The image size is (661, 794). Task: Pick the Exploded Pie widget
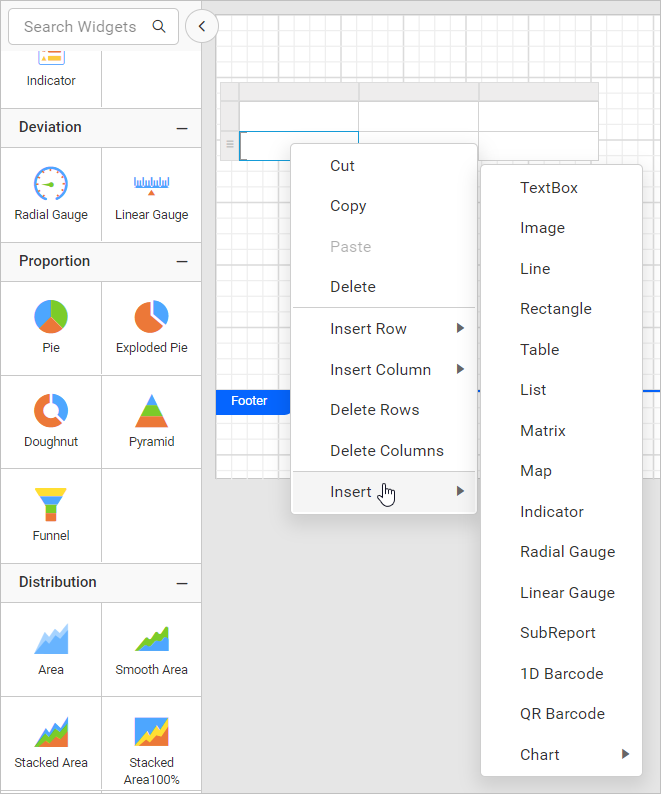point(151,328)
